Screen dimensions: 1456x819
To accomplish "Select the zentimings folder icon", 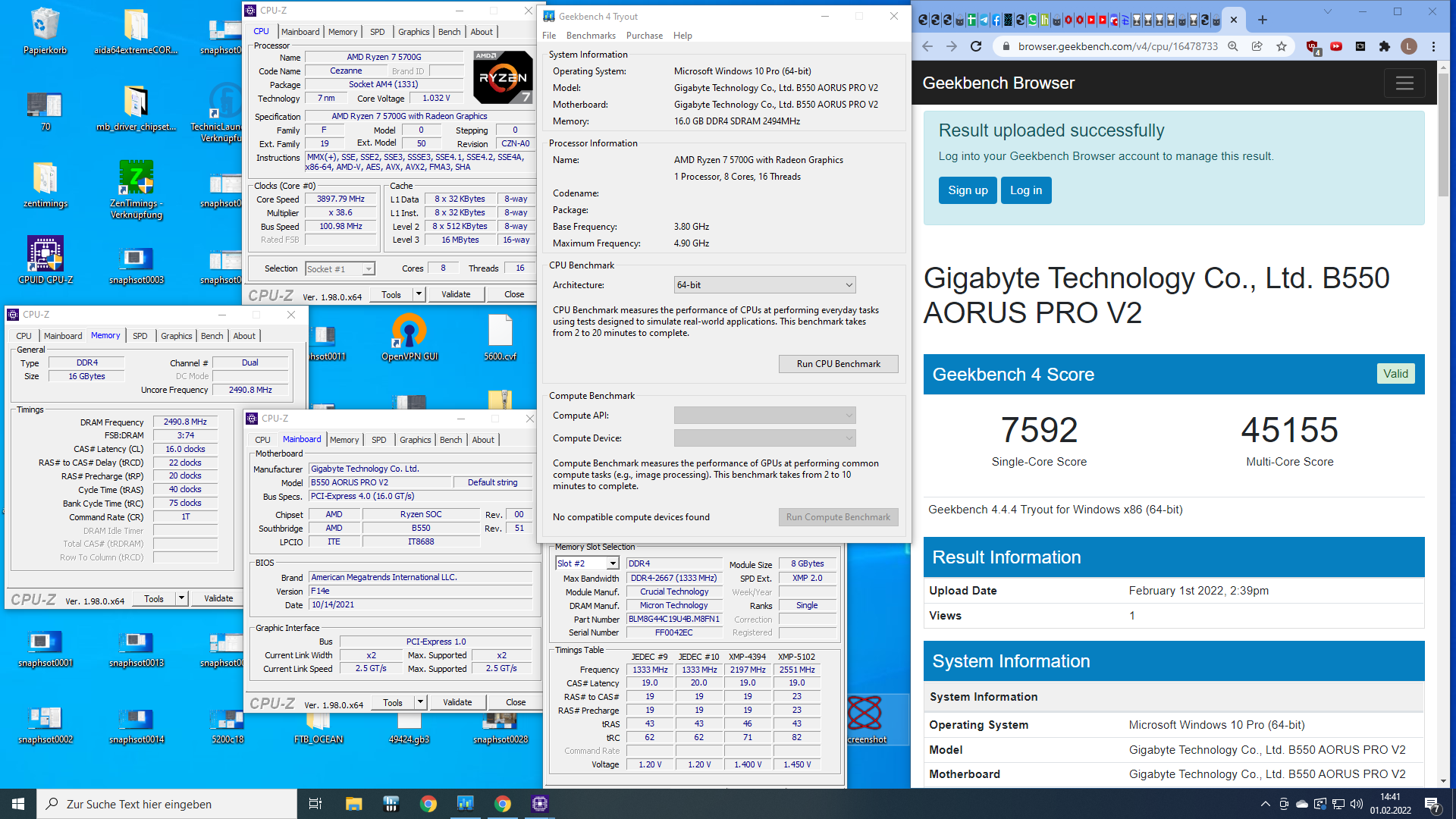I will pos(45,185).
